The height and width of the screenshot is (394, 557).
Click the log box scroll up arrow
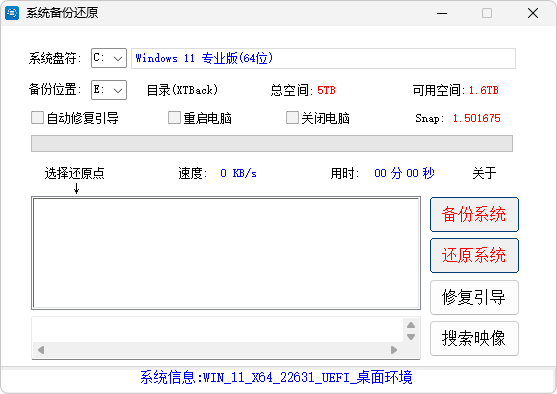tap(411, 325)
